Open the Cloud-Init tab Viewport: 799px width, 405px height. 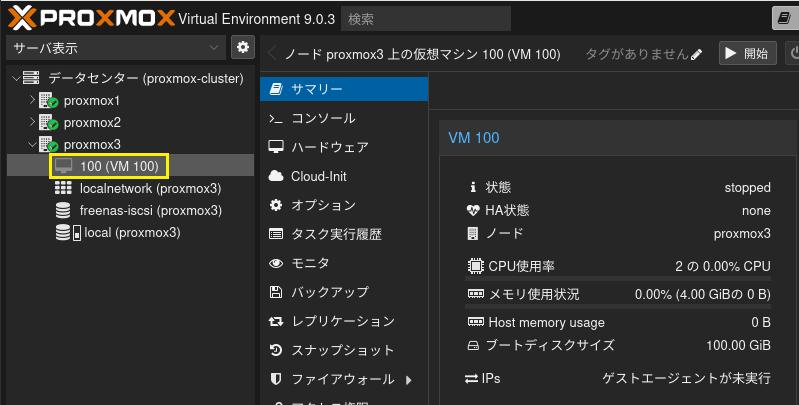344,176
